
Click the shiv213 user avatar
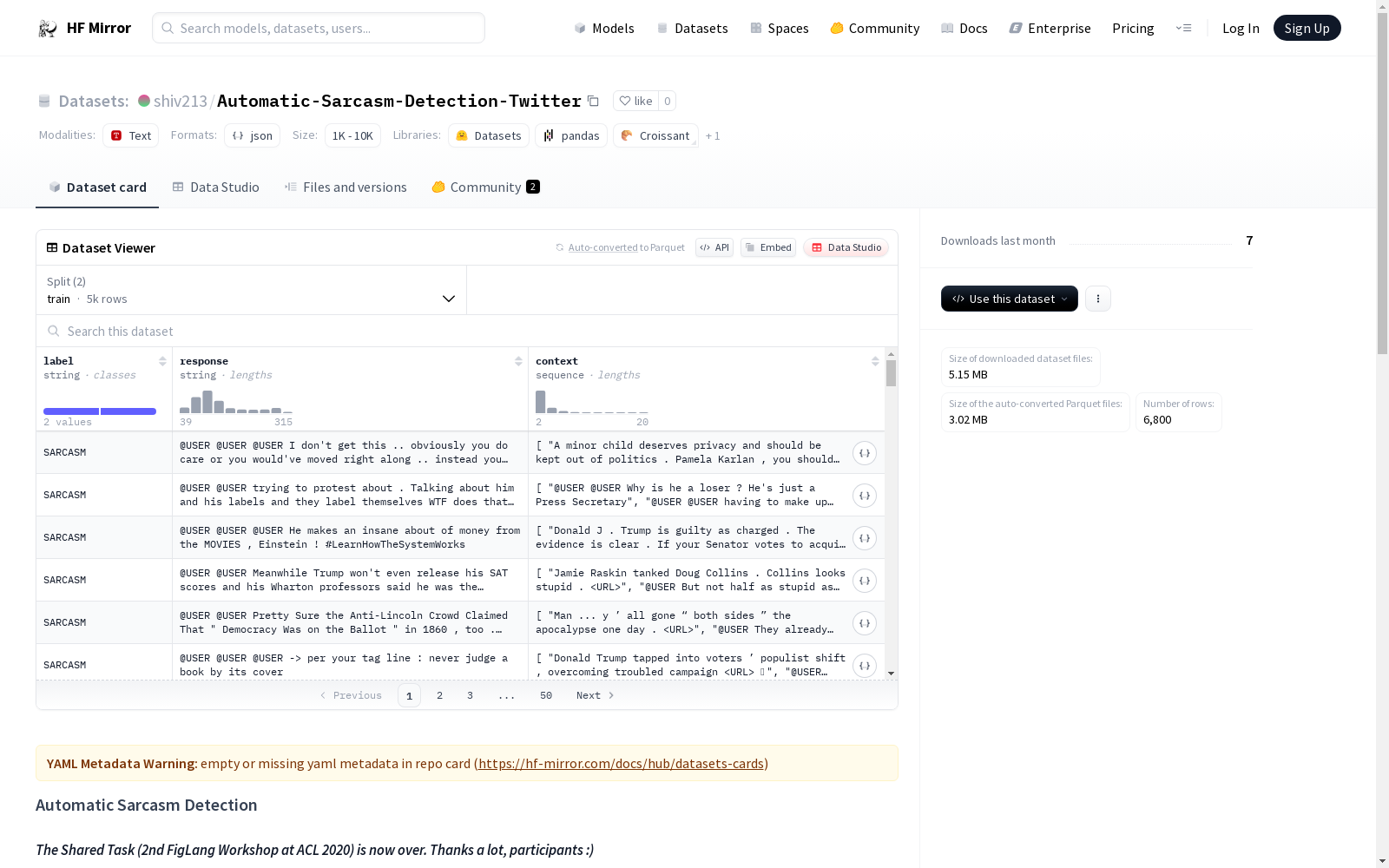tap(144, 101)
